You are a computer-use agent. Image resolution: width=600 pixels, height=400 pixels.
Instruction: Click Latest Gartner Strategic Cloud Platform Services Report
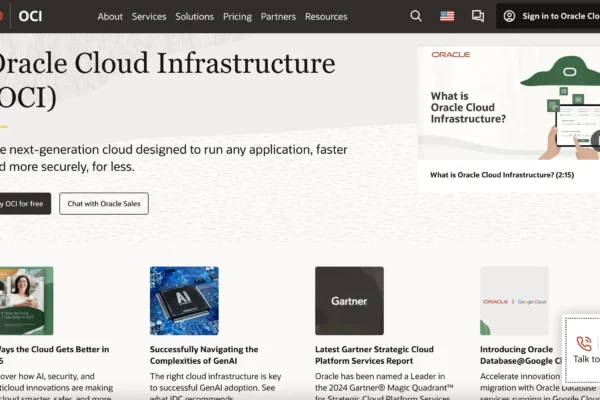click(x=374, y=355)
